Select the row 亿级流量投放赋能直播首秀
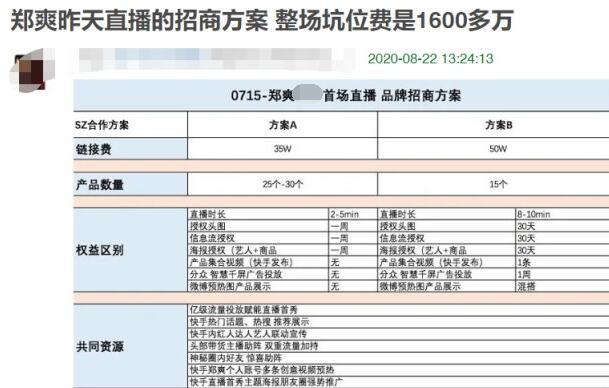The image size is (609, 388). [x=398, y=310]
